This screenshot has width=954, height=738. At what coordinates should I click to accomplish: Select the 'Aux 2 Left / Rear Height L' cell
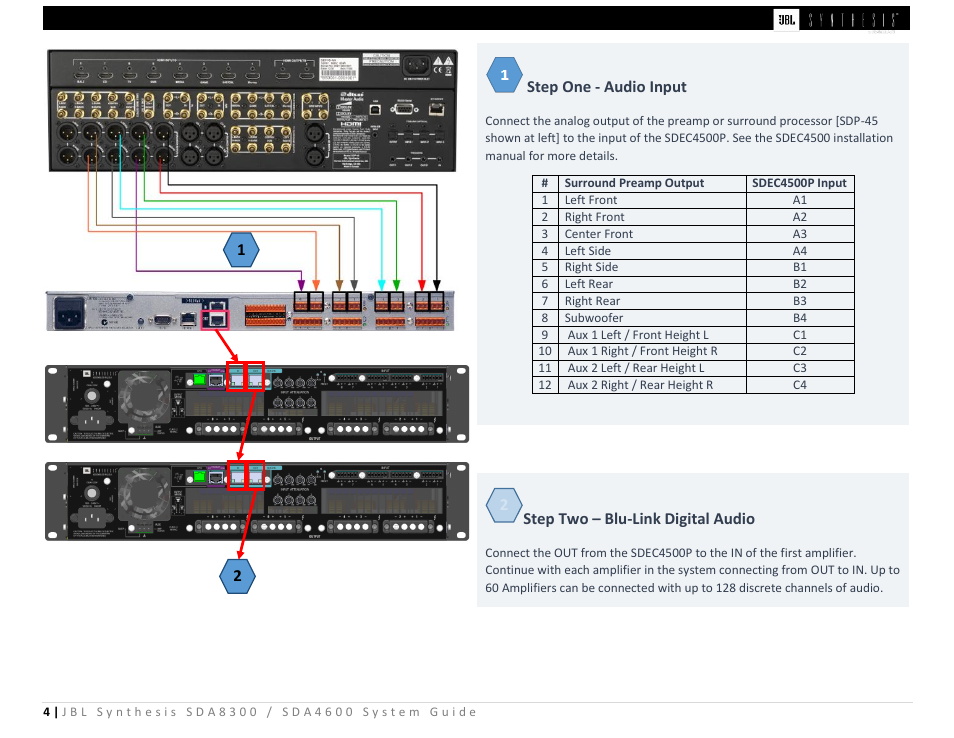pos(652,368)
